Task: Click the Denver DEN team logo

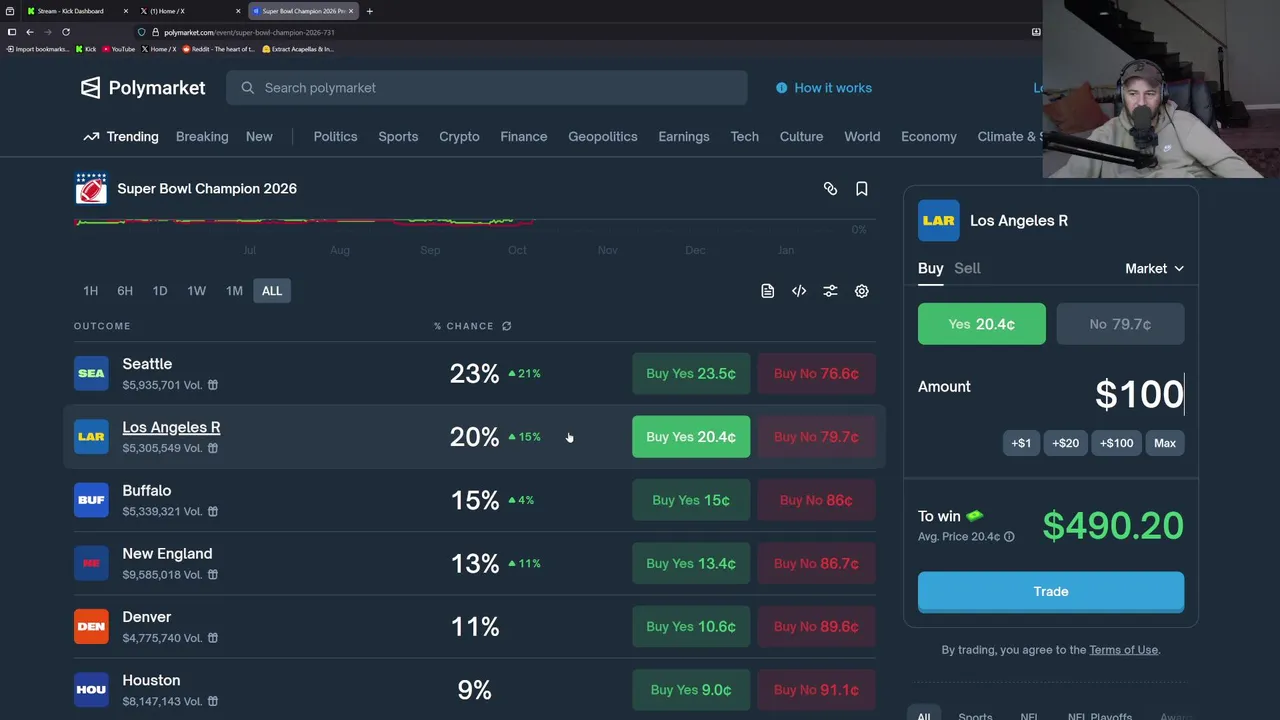Action: [91, 626]
